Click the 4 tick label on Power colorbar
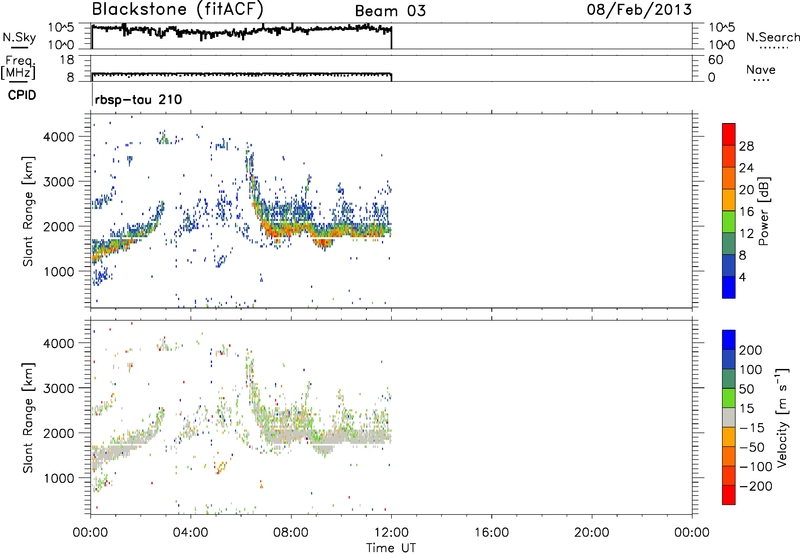 click(x=742, y=277)
